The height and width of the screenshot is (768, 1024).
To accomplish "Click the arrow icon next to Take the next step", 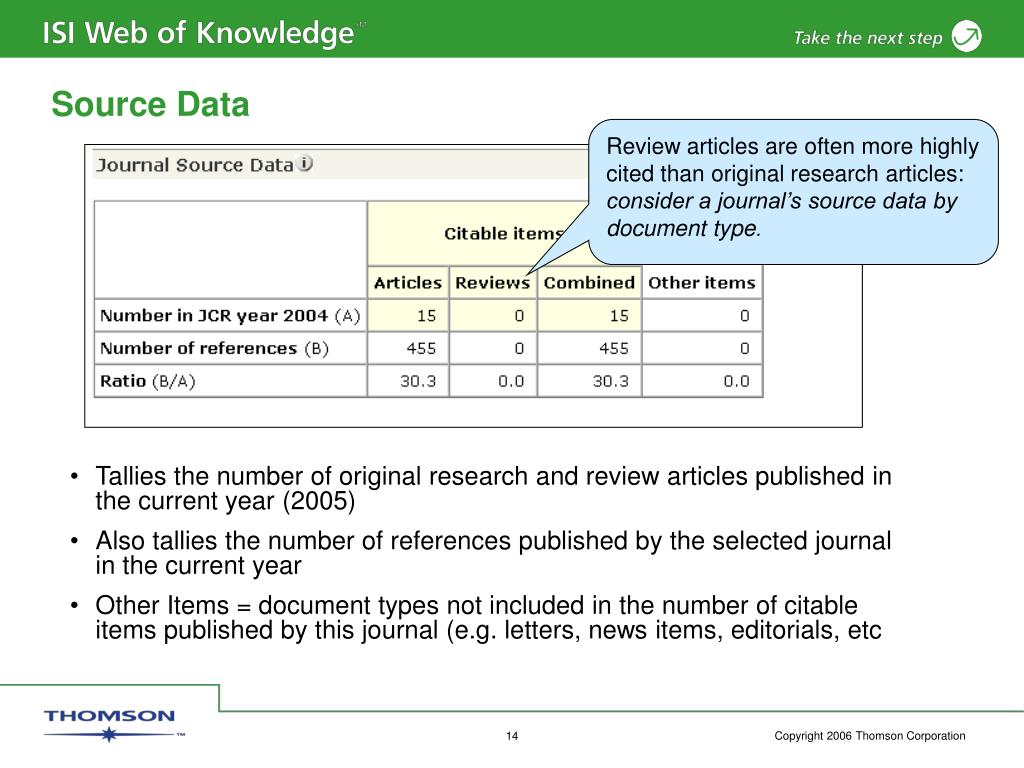I will [967, 36].
